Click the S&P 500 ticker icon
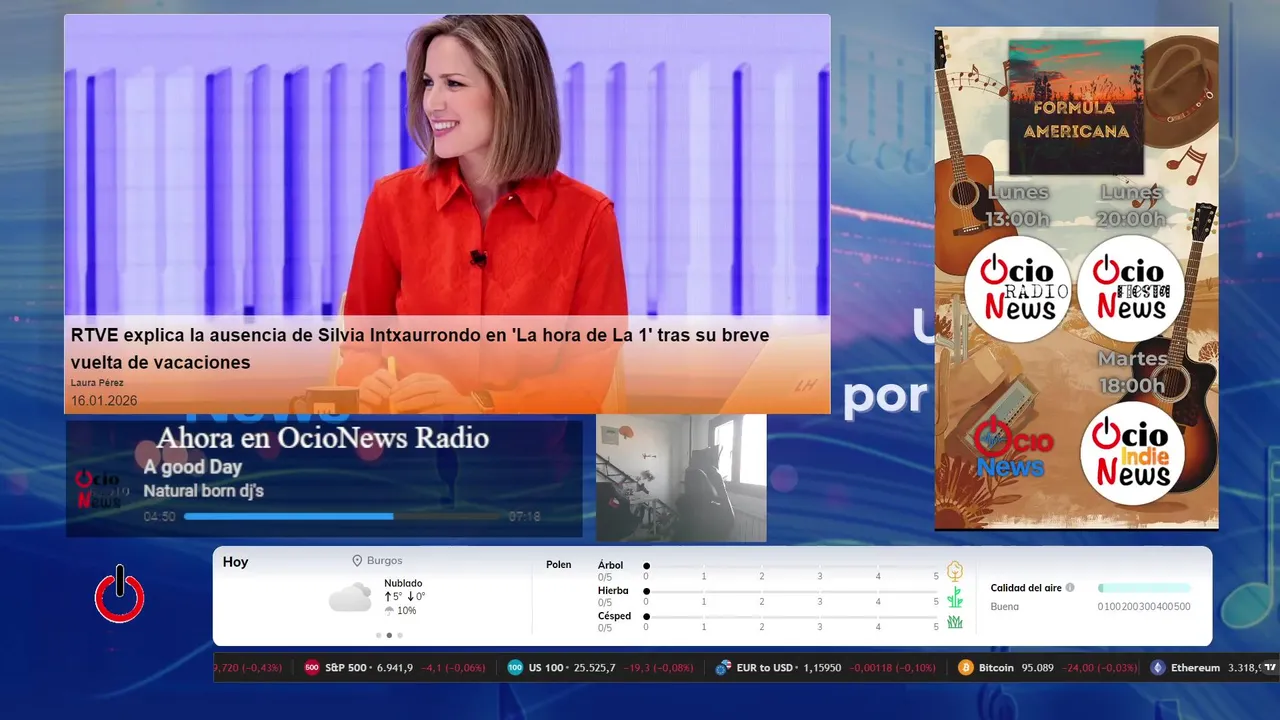 312,667
